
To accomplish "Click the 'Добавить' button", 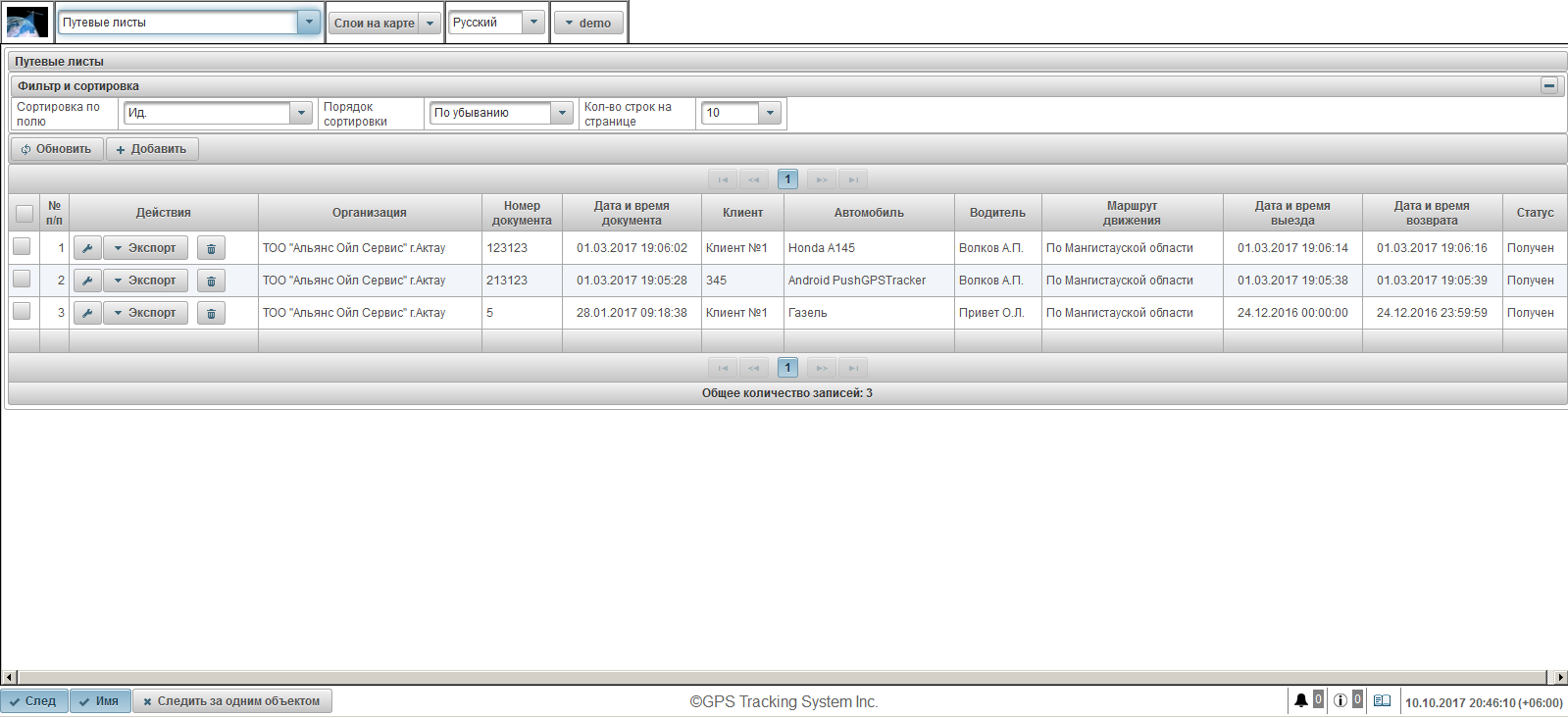I will point(152,149).
